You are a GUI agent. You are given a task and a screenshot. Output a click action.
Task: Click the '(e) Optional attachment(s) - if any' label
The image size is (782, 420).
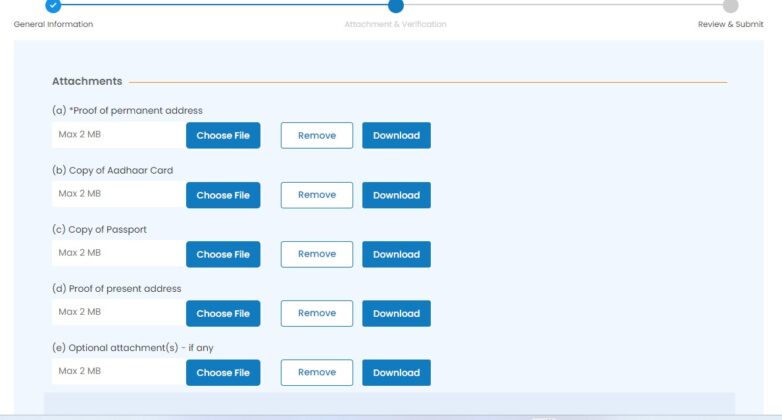[133, 348]
